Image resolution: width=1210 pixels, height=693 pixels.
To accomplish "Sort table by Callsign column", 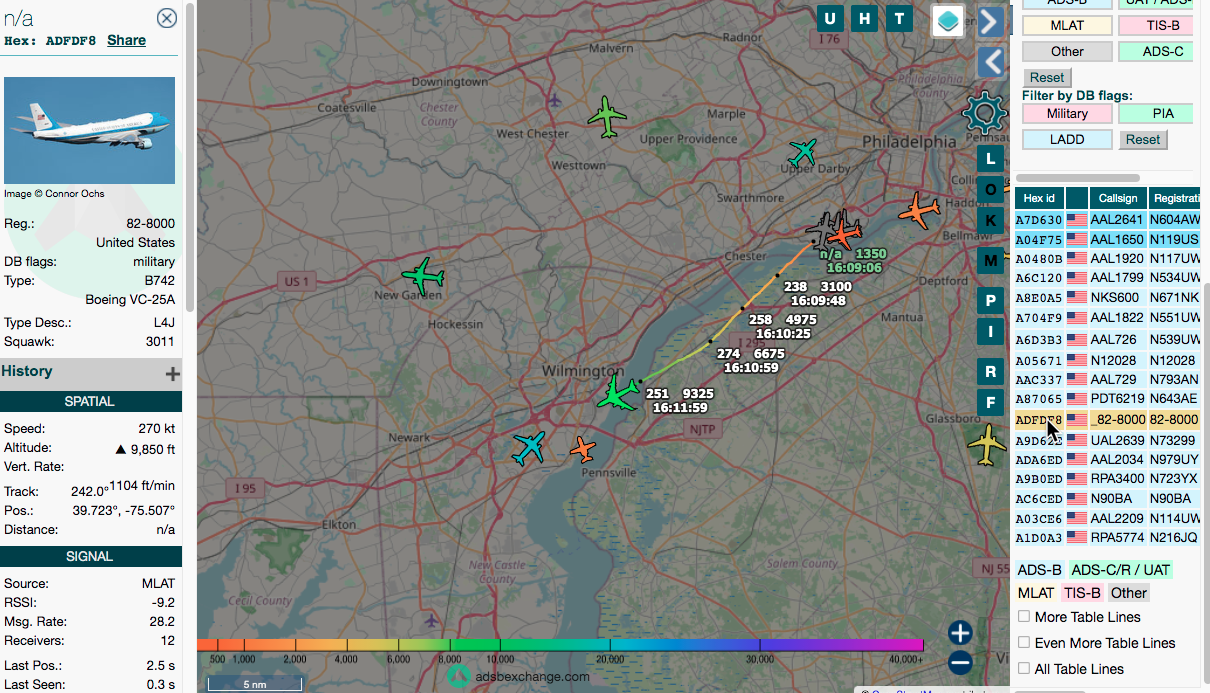I will point(1118,198).
